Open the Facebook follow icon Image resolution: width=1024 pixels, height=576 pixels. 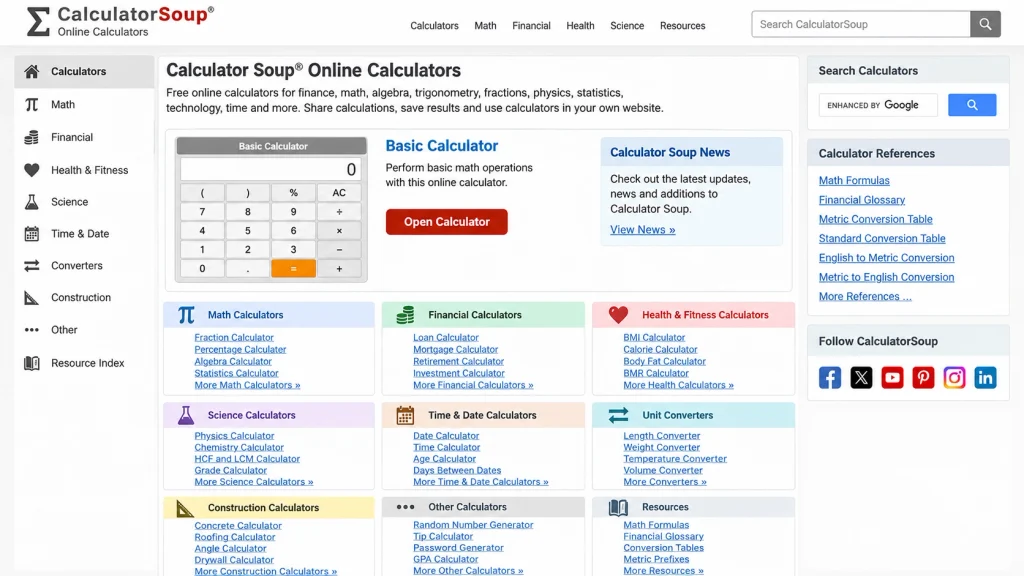click(829, 377)
